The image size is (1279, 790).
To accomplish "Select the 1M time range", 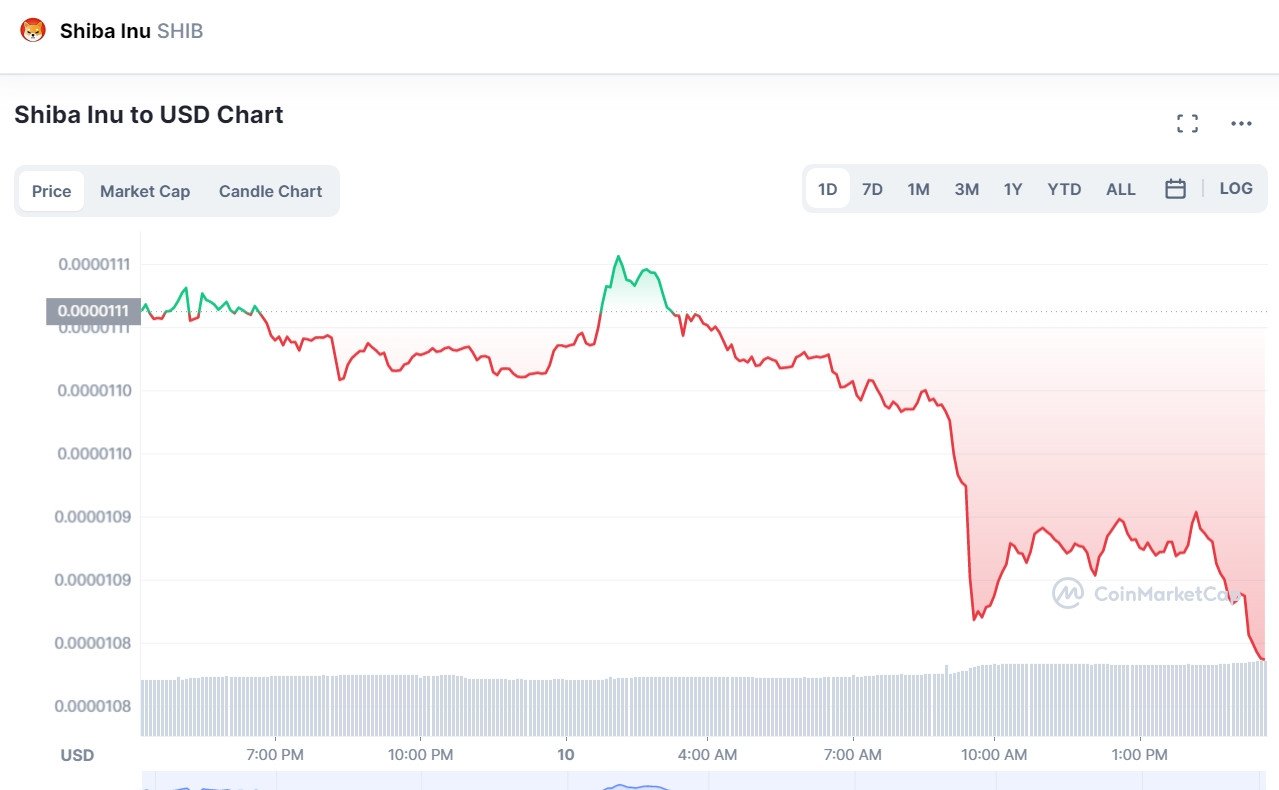I will tap(918, 189).
